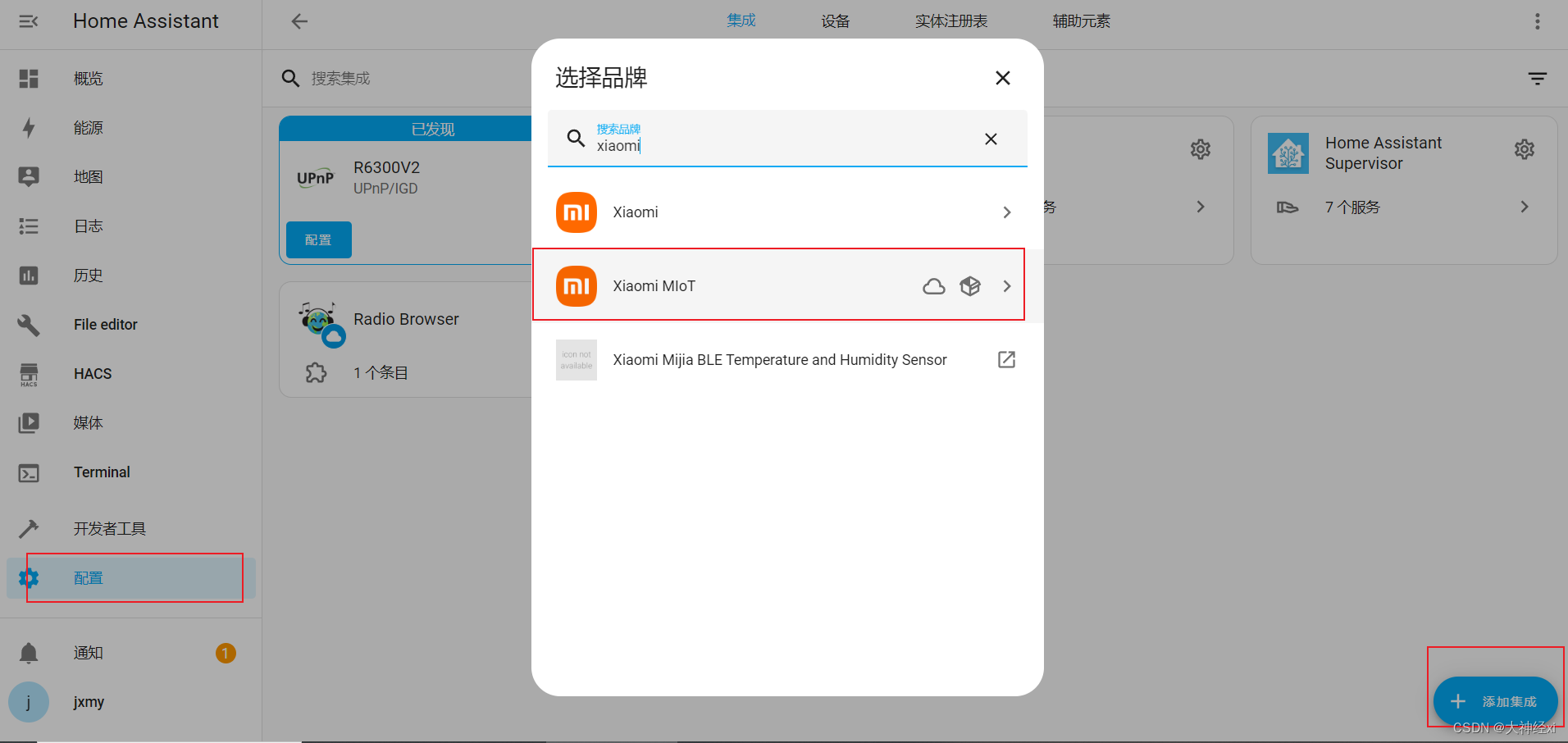
Task: Open the 日志 logbook list icon
Action: [29, 226]
